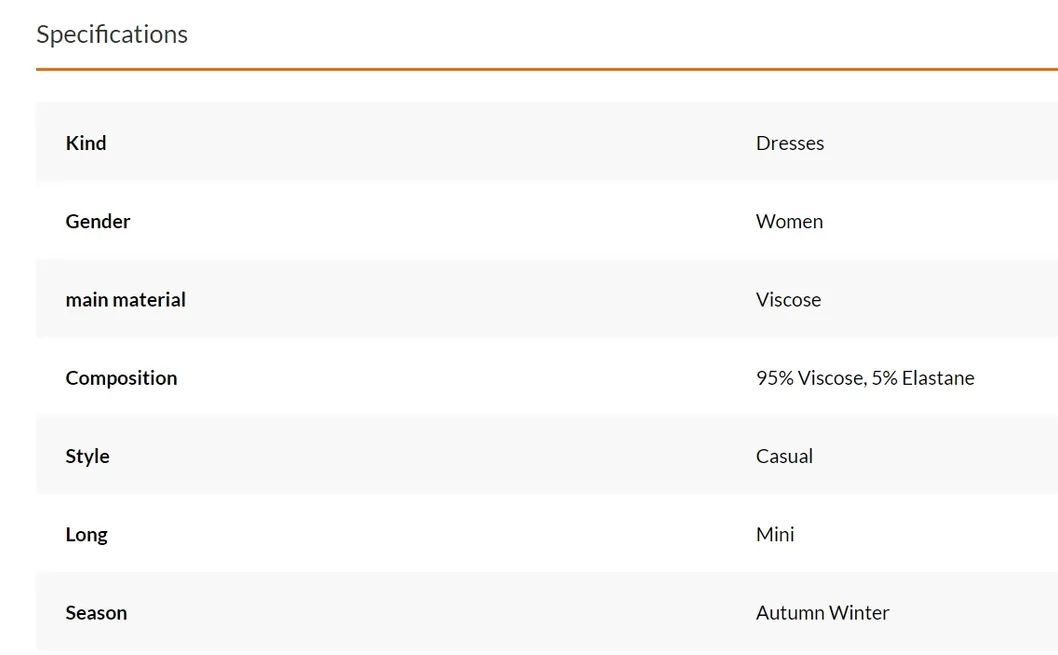The width and height of the screenshot is (1058, 655).
Task: Select the Season row label
Action: pos(96,613)
